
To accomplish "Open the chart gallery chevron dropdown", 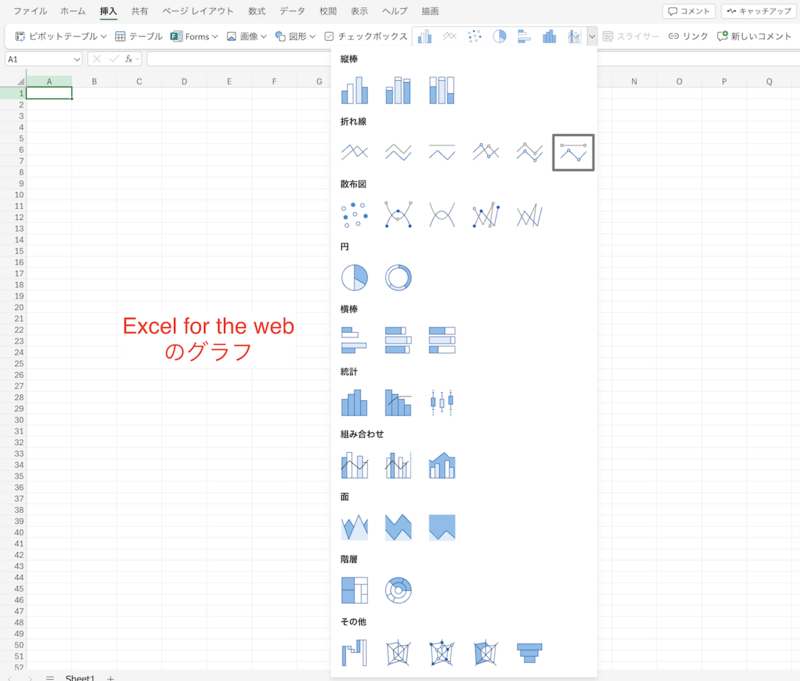I will click(x=592, y=34).
